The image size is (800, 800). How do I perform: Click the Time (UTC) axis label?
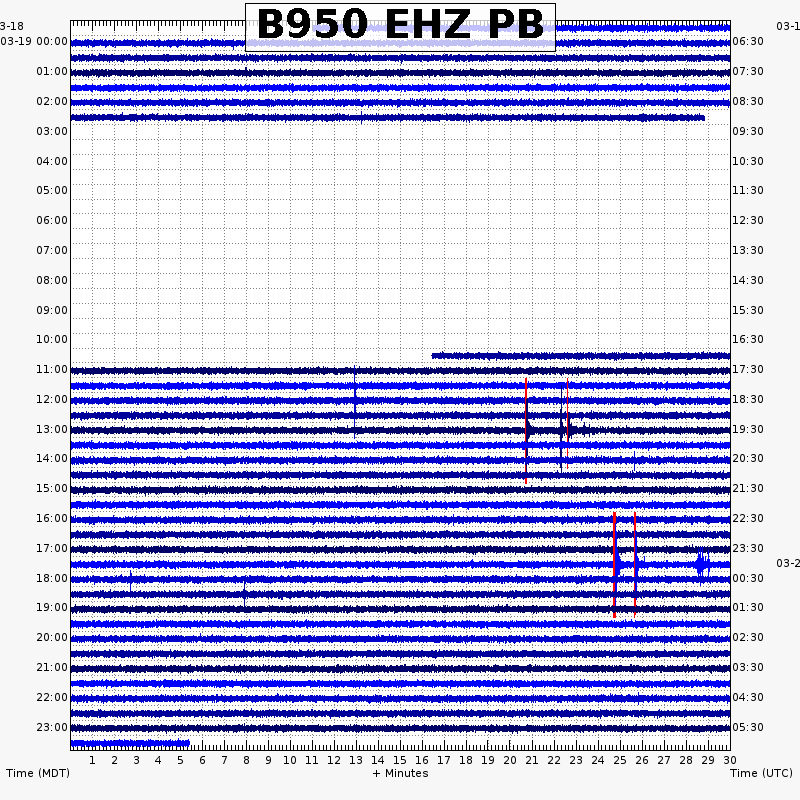point(761,773)
